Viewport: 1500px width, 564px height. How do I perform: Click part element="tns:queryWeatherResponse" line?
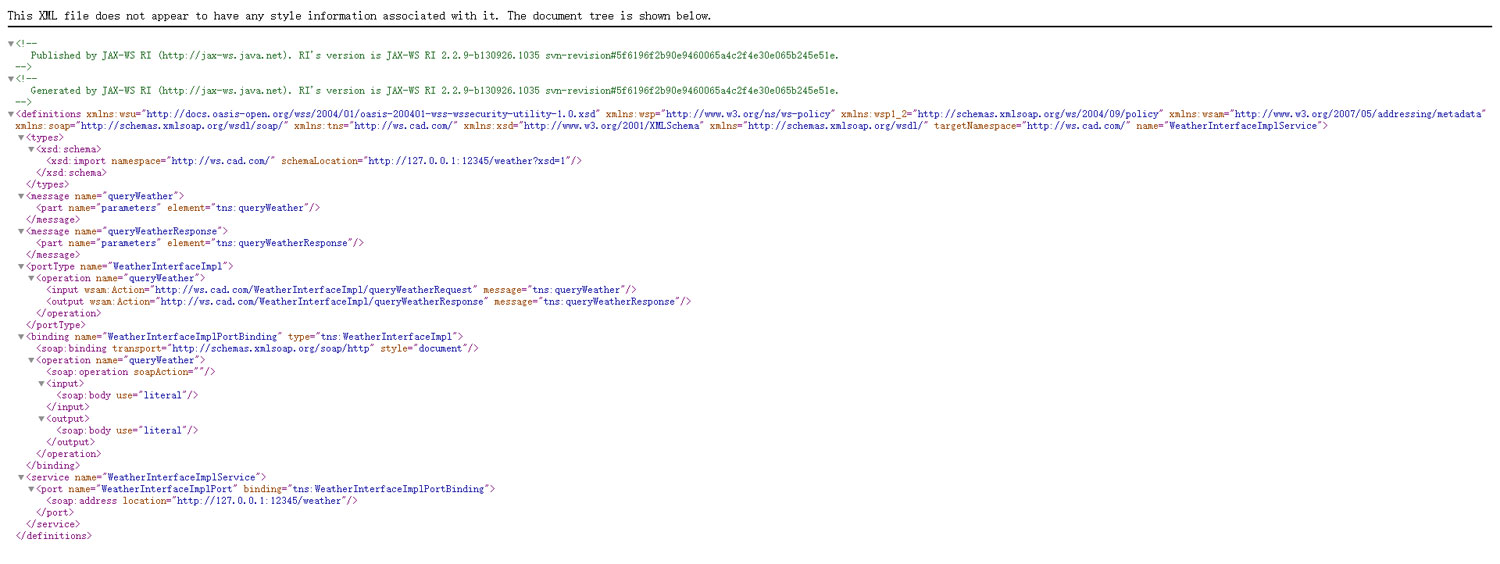[200, 243]
